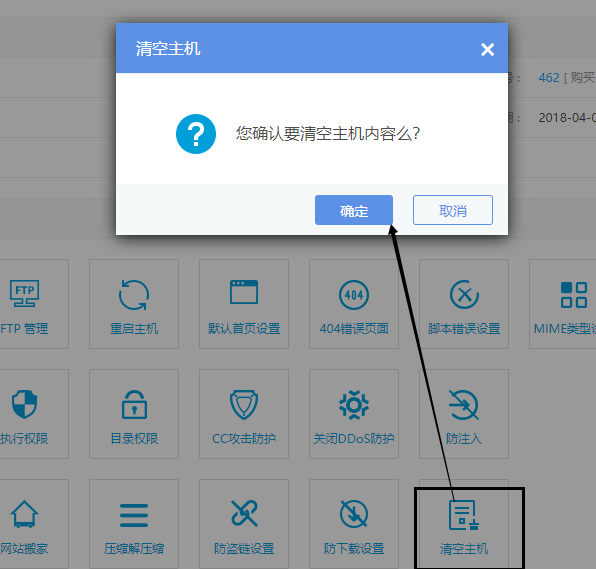The width and height of the screenshot is (596, 569).
Task: Toggle 关闭DDoS防护 gear icon
Action: point(354,405)
